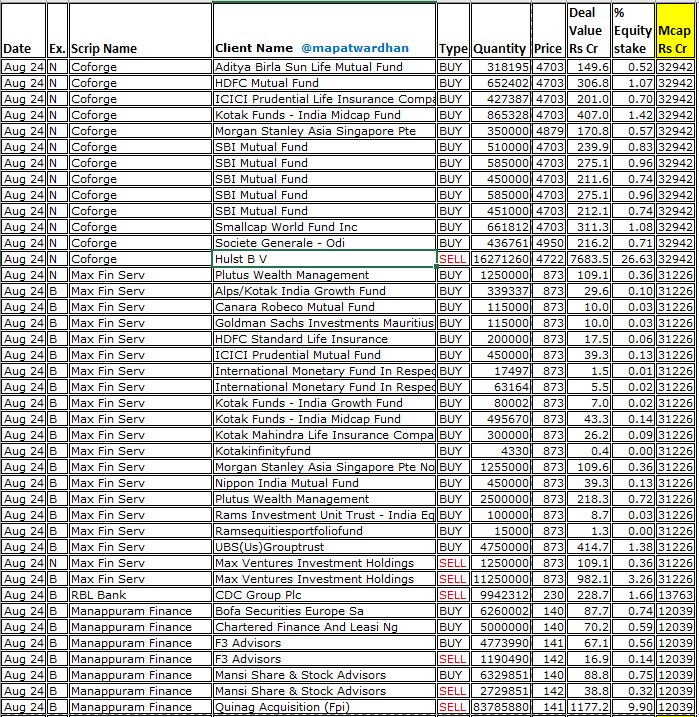Image resolution: width=699 pixels, height=717 pixels.
Task: Click the Client Name header cell
Action: (324, 31)
